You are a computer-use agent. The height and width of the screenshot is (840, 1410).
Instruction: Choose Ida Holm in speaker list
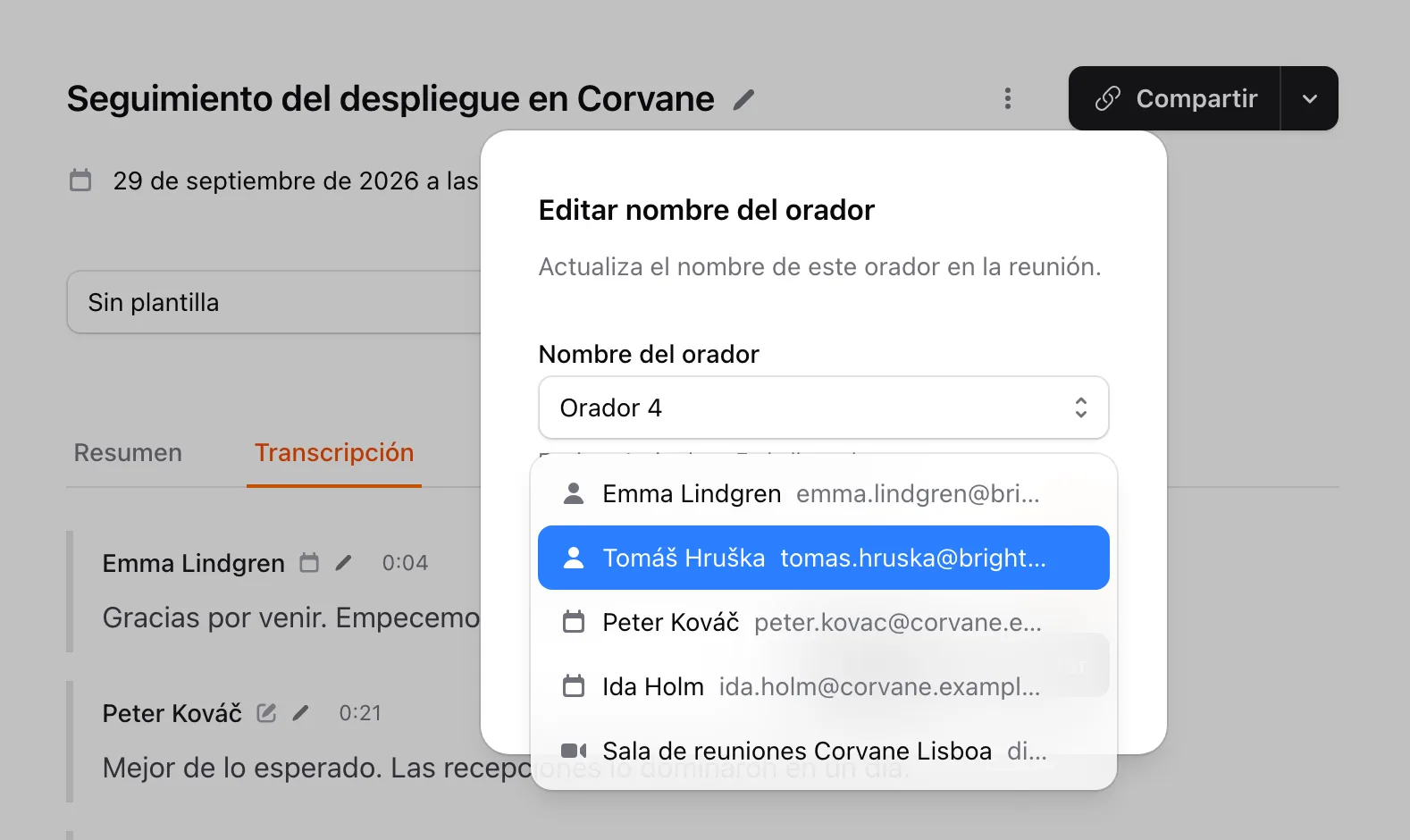click(824, 686)
